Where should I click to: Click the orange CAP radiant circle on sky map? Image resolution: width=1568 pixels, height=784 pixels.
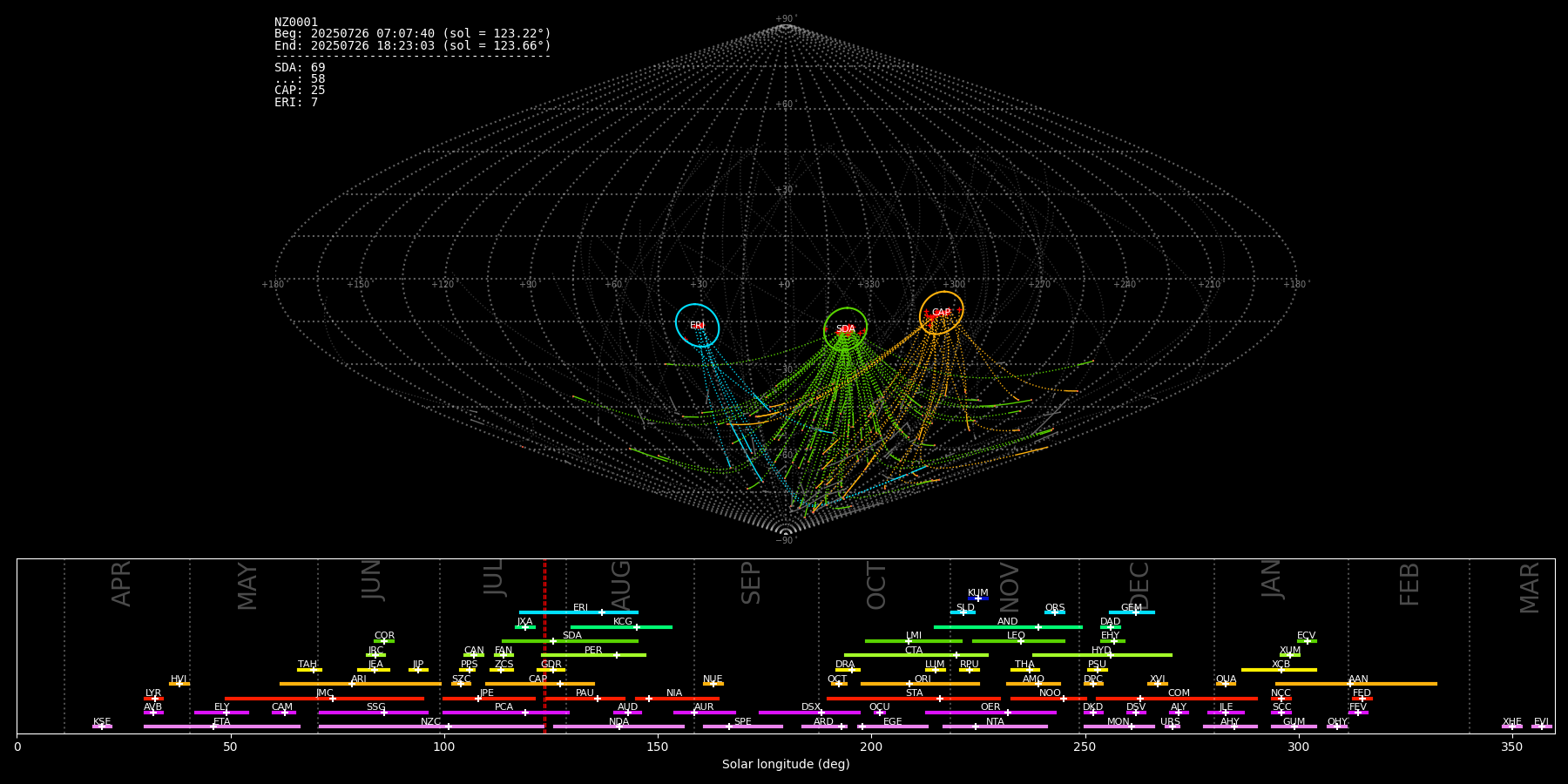pos(942,313)
